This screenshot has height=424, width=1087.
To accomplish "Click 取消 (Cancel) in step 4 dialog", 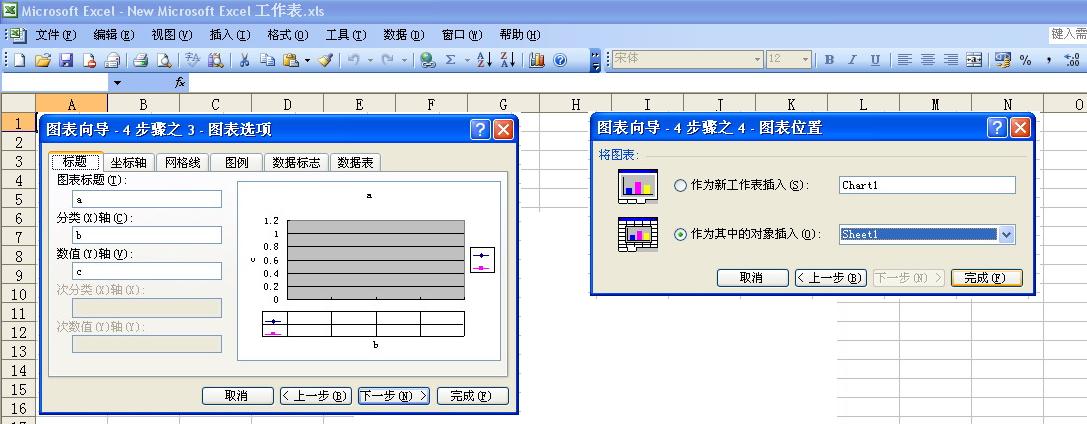I will pos(752,278).
